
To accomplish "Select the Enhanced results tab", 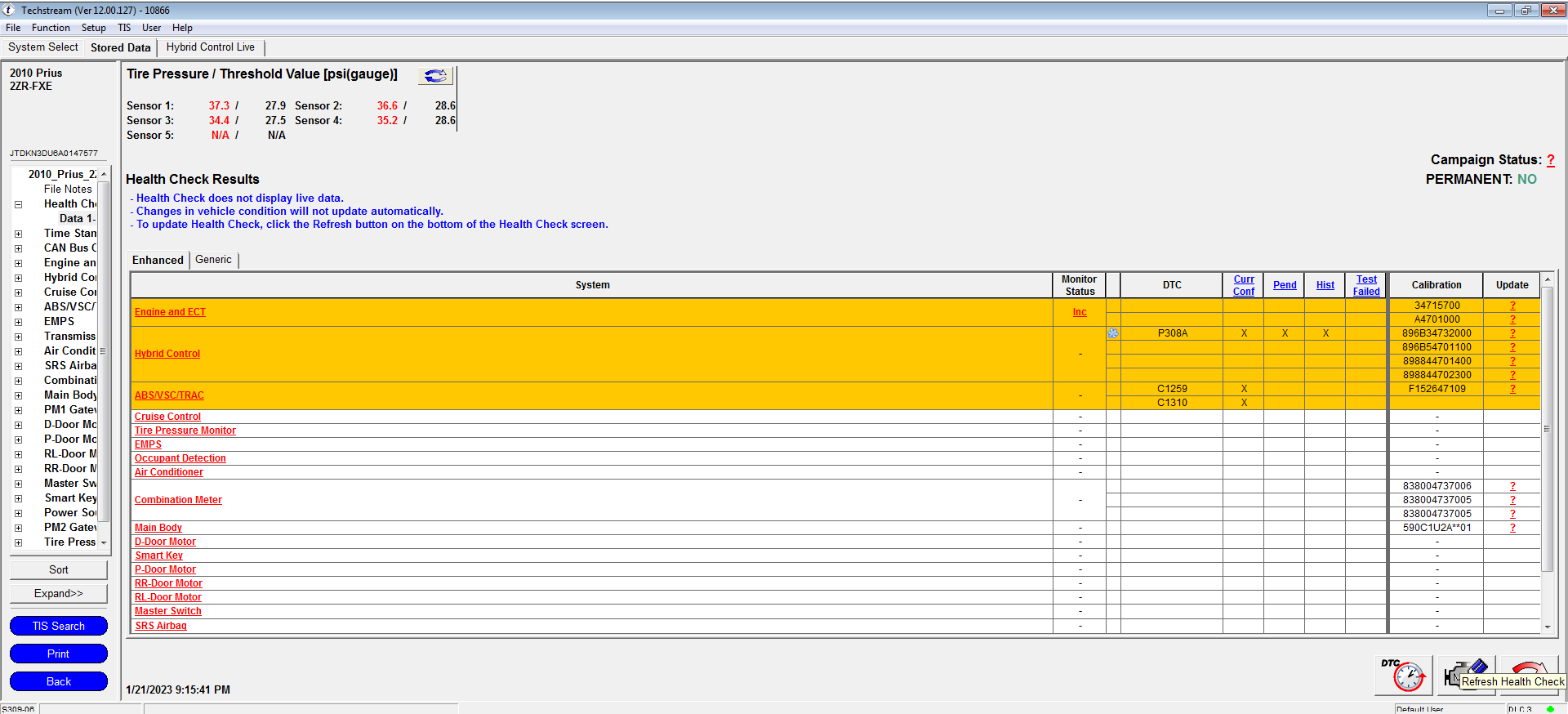I will (x=158, y=260).
